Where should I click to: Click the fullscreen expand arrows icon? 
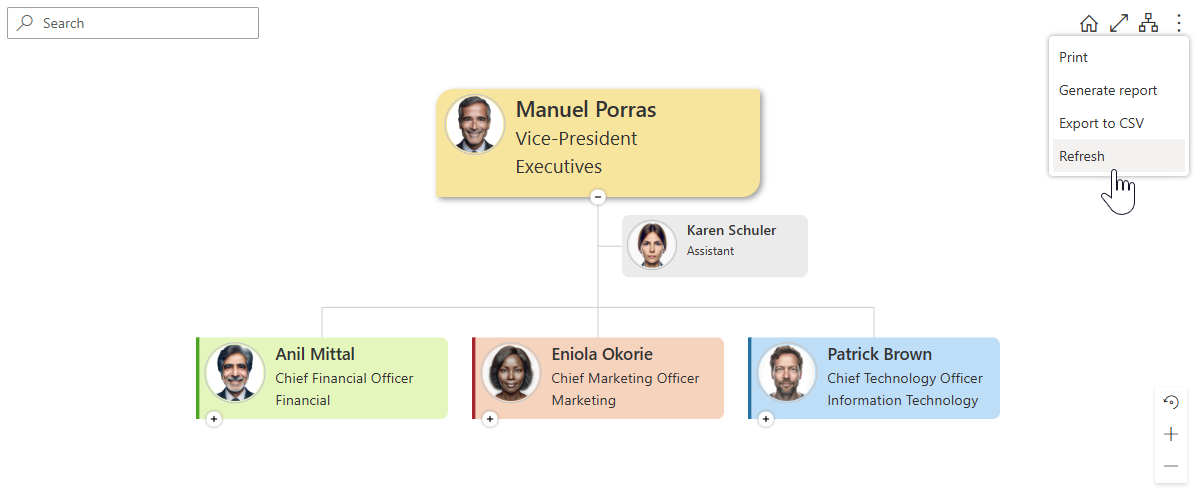pos(1118,24)
